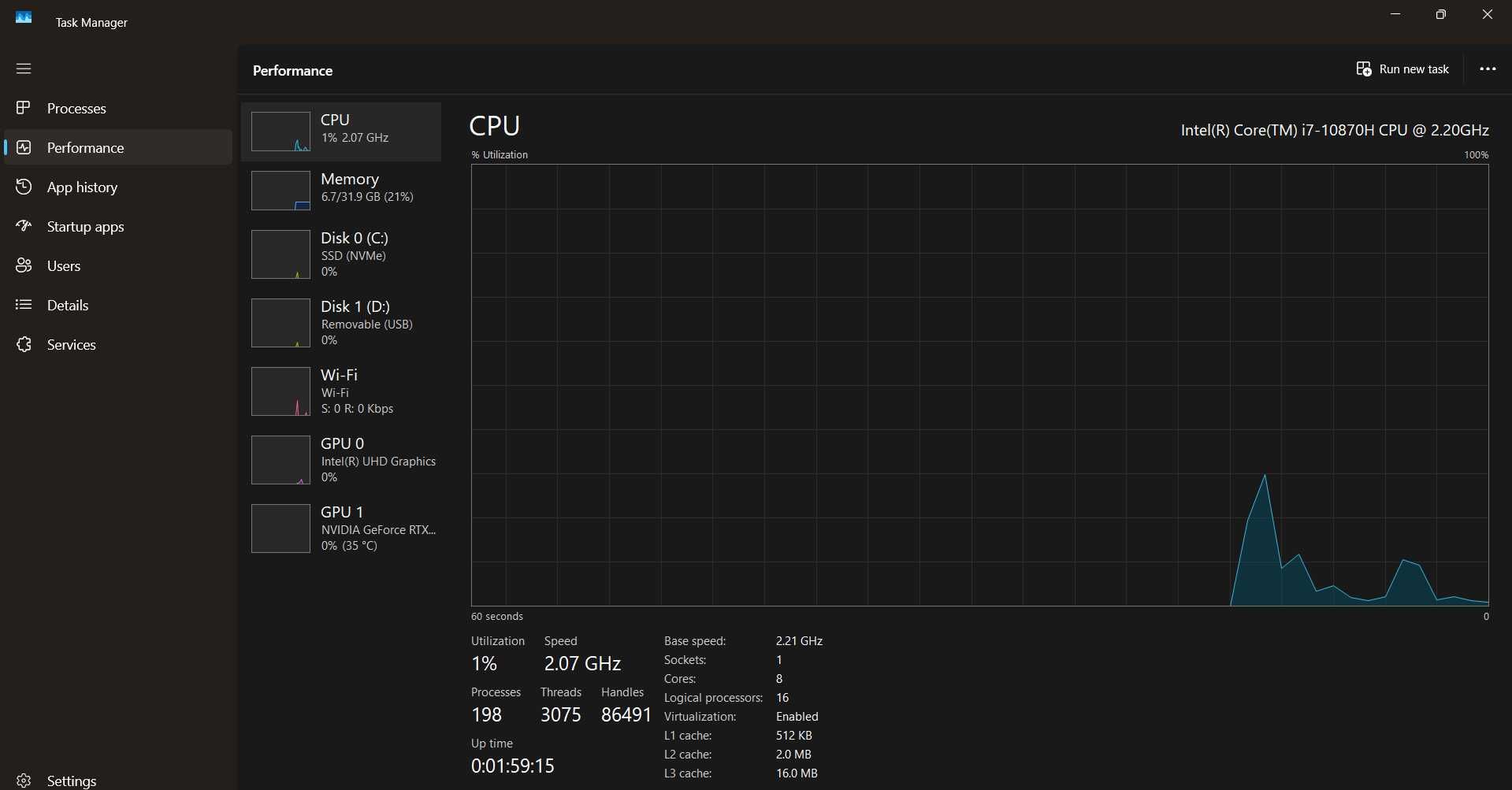Click the Users people icon
The width and height of the screenshot is (1512, 790).
coord(24,265)
